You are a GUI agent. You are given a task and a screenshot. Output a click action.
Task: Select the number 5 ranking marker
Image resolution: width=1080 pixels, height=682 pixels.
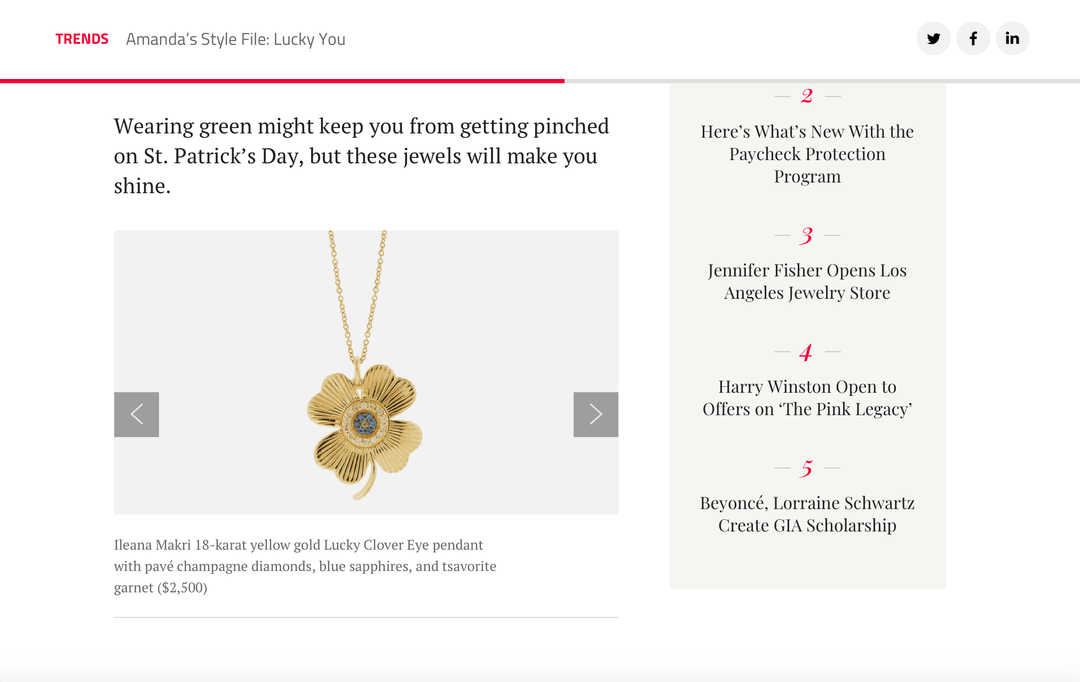point(807,468)
